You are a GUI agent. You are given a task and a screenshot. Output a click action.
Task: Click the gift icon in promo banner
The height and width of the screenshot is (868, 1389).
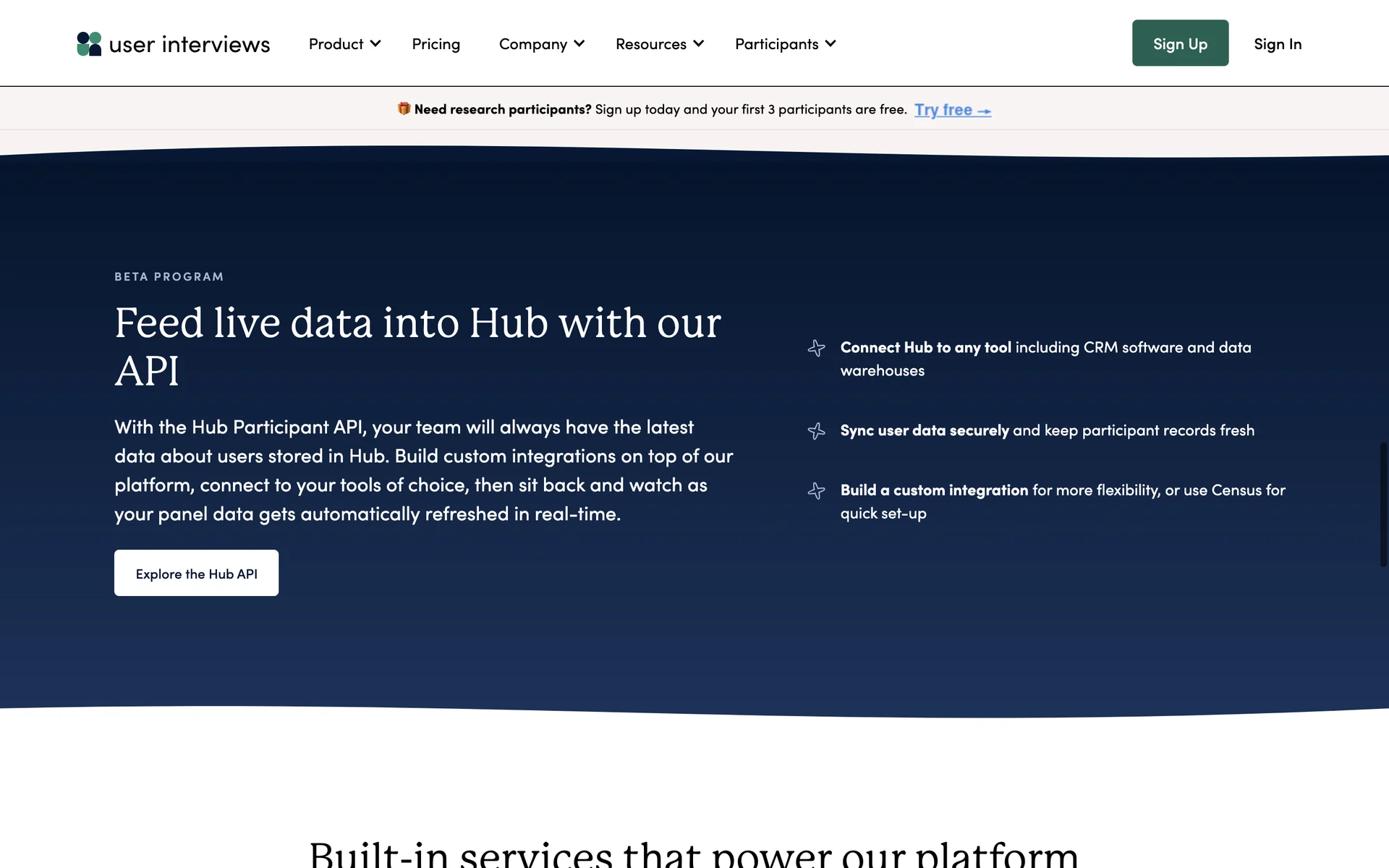pos(404,109)
